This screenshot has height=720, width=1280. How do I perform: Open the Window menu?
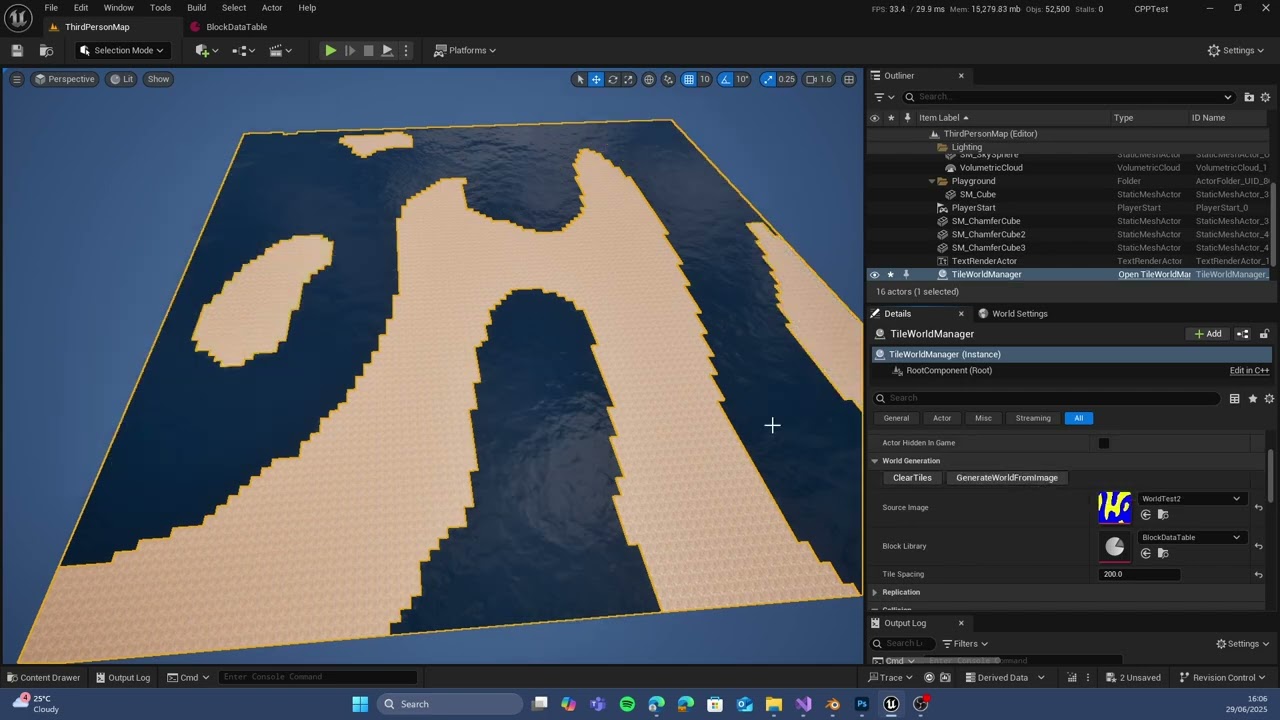[x=118, y=8]
